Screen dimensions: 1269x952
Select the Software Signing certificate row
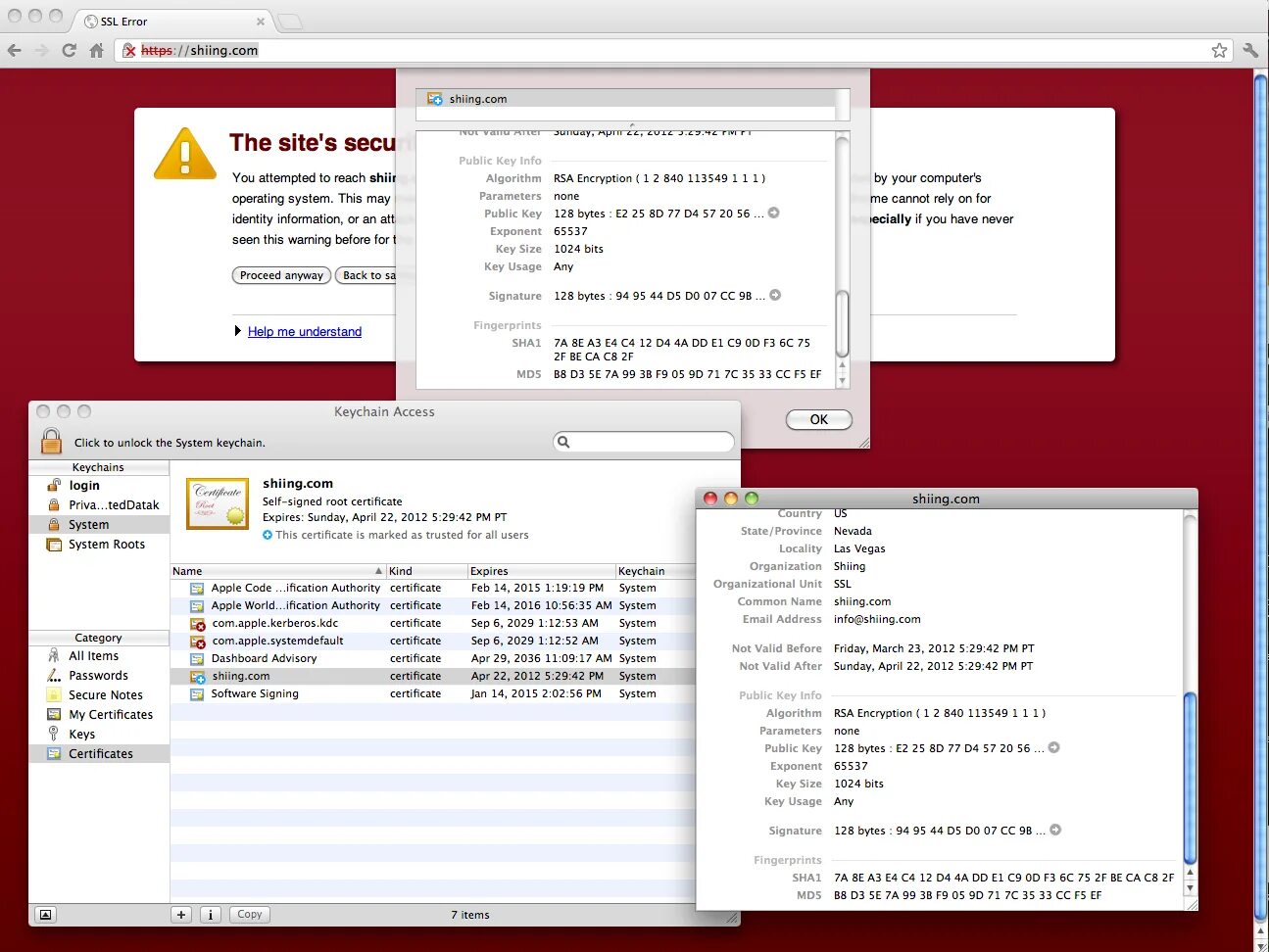(432, 693)
